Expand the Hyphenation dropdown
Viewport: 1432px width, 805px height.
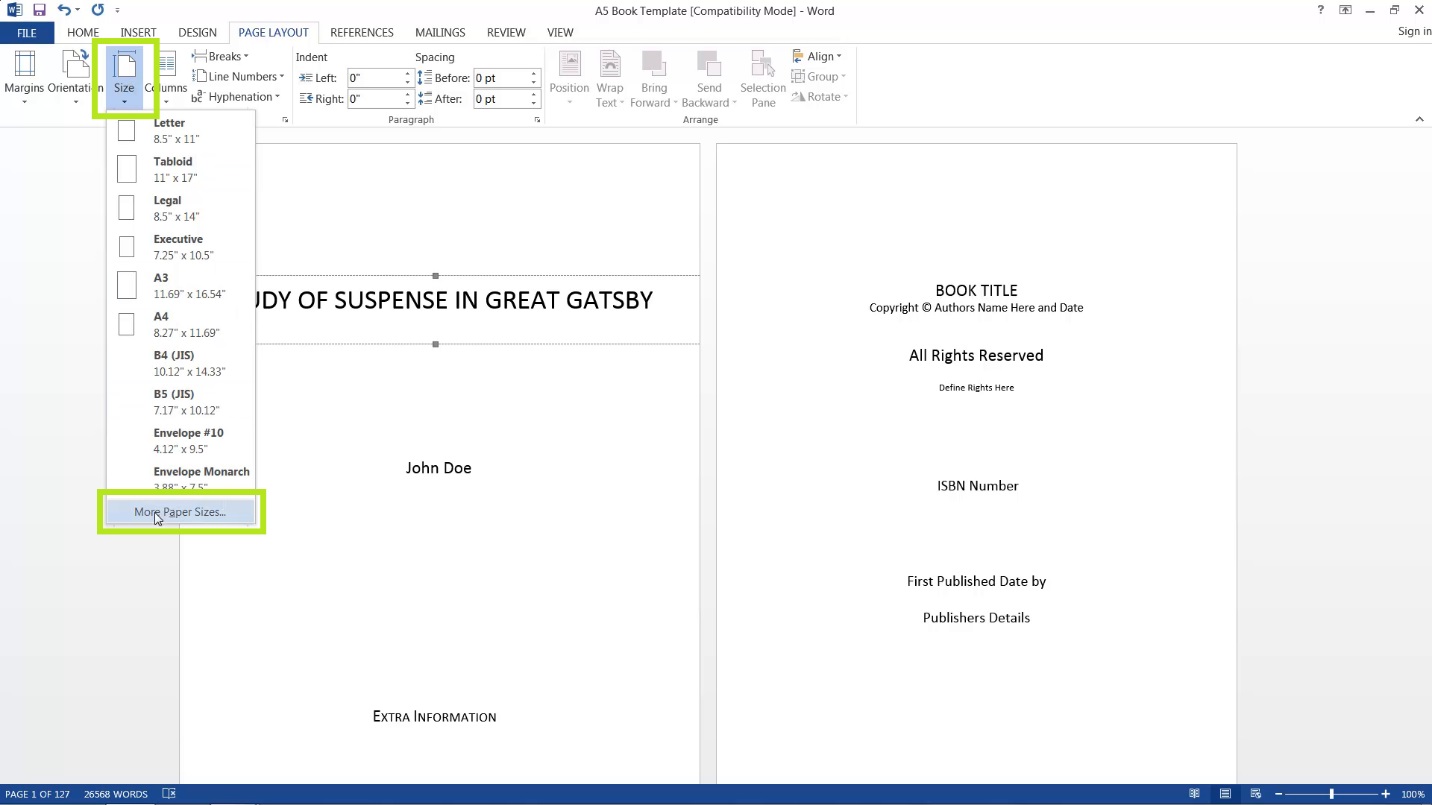277,97
